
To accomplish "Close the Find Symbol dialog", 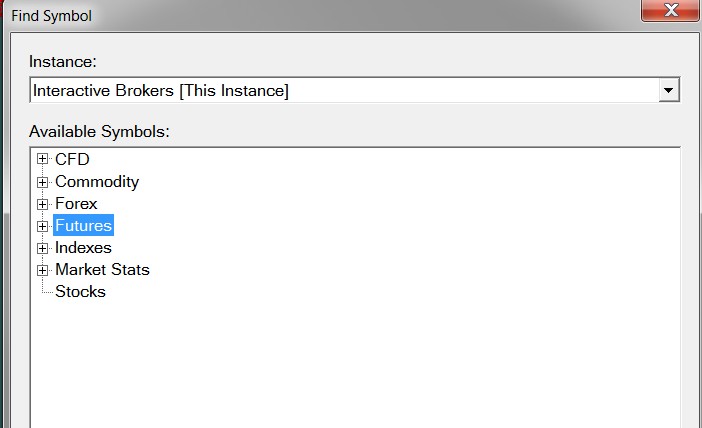I will point(670,9).
